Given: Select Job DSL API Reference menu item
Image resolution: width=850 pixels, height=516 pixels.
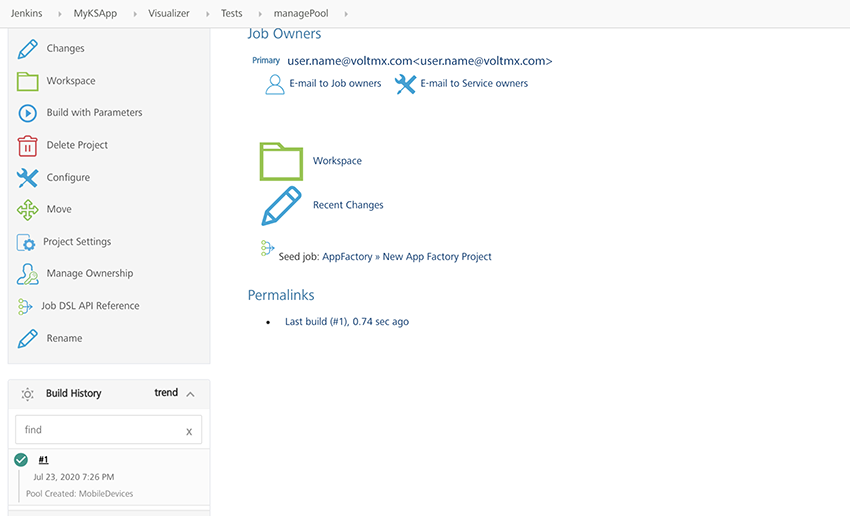Looking at the screenshot, I should tap(90, 306).
